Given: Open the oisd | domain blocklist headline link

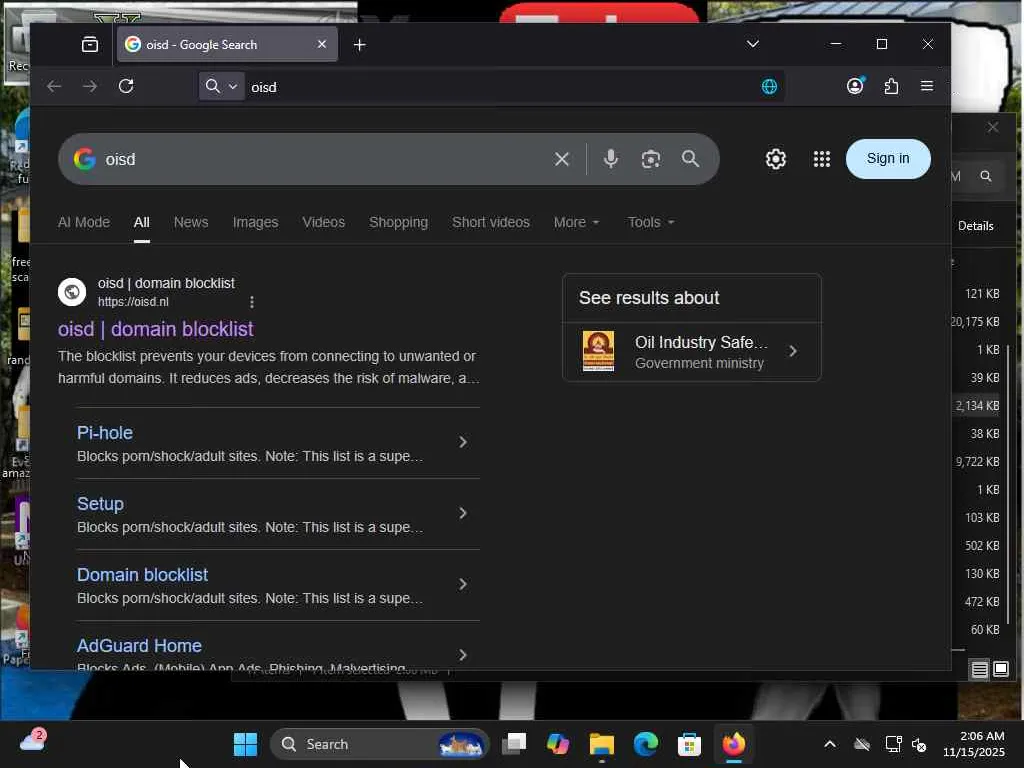Looking at the screenshot, I should click(x=155, y=329).
